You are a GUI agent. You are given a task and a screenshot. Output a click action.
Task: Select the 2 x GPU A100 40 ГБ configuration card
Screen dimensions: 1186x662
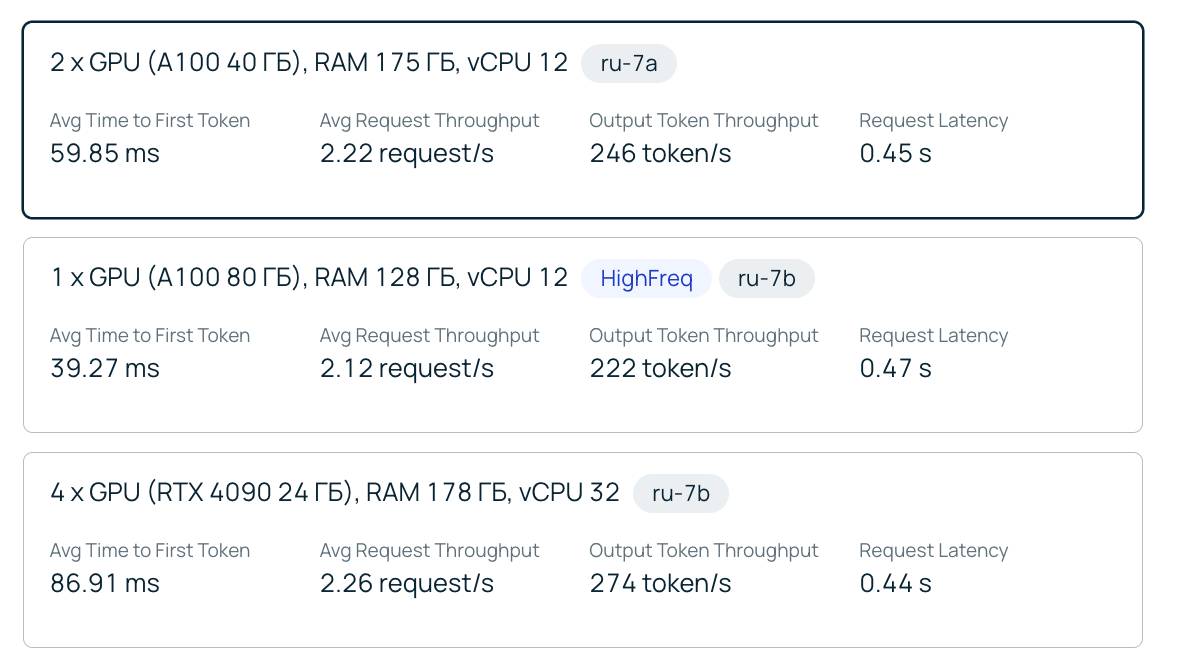pyautogui.click(x=582, y=120)
